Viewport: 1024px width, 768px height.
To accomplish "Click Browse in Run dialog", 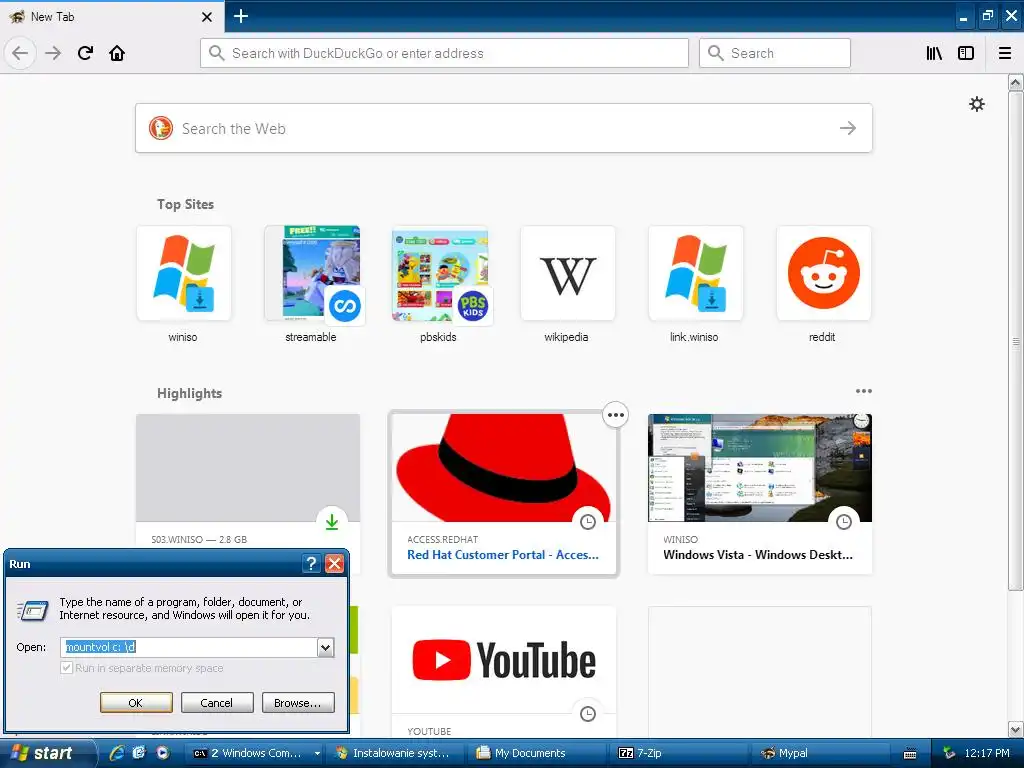I will [298, 703].
